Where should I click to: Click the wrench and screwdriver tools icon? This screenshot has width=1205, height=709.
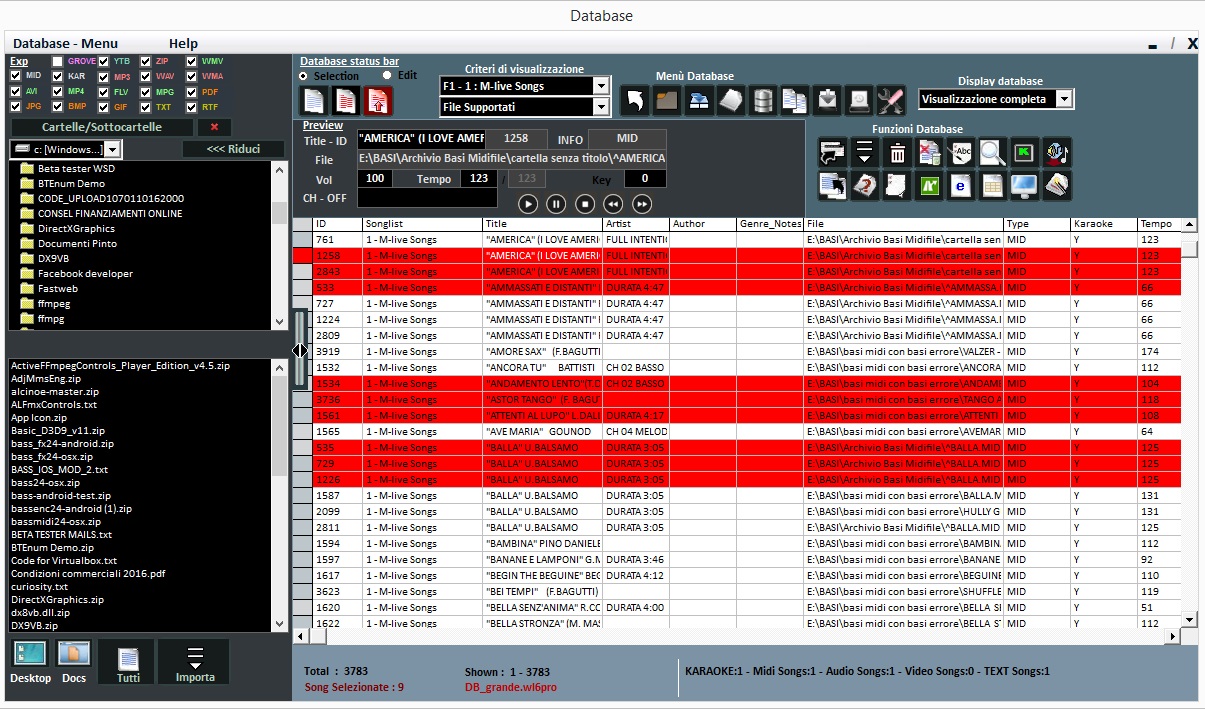[x=891, y=100]
